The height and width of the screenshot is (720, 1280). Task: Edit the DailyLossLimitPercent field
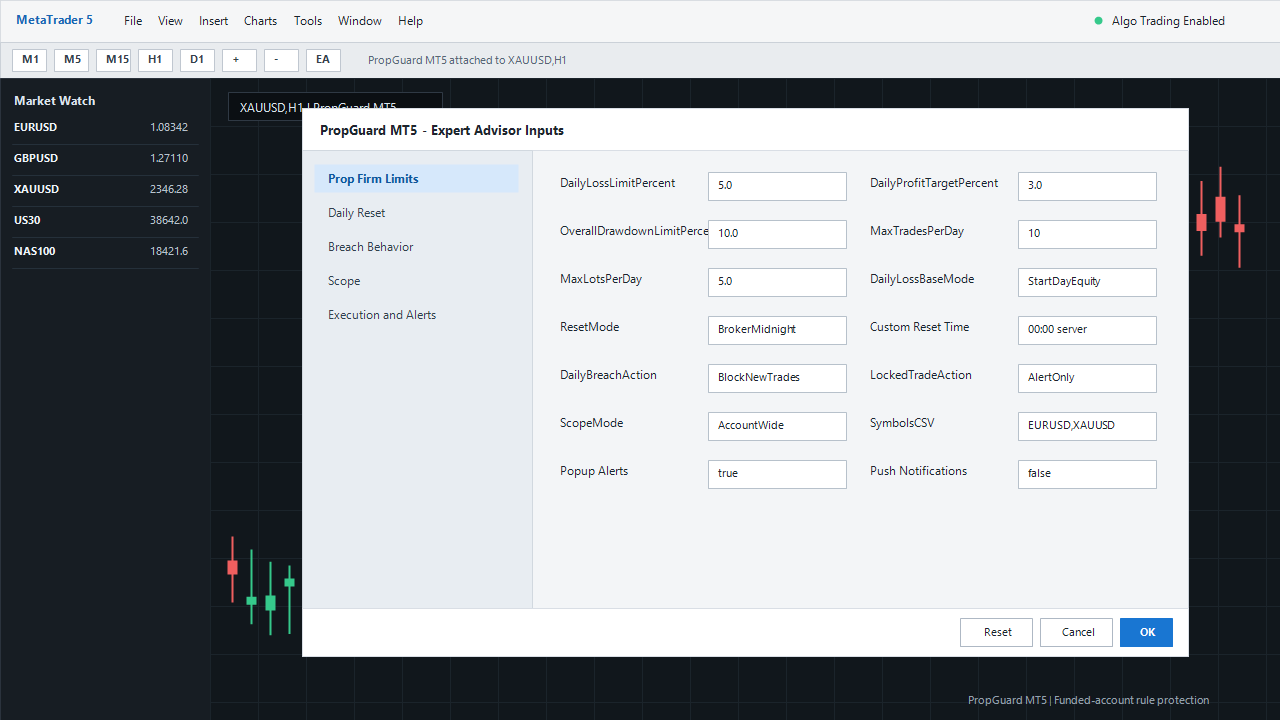click(777, 186)
